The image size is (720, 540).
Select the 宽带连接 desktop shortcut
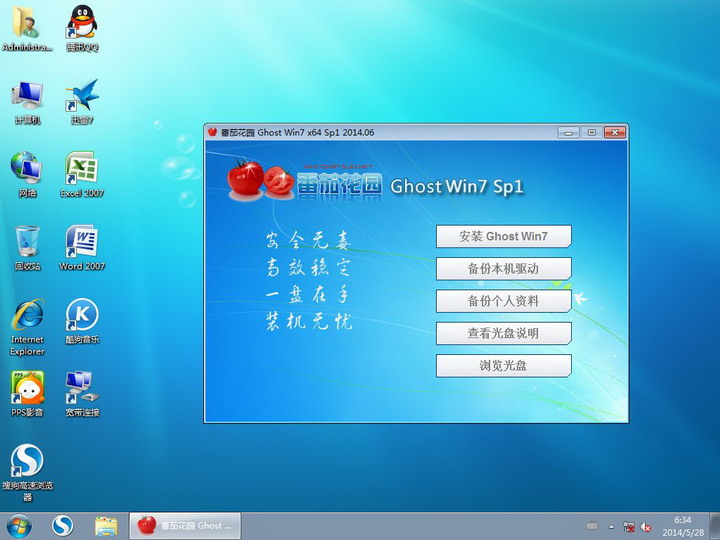tap(82, 388)
